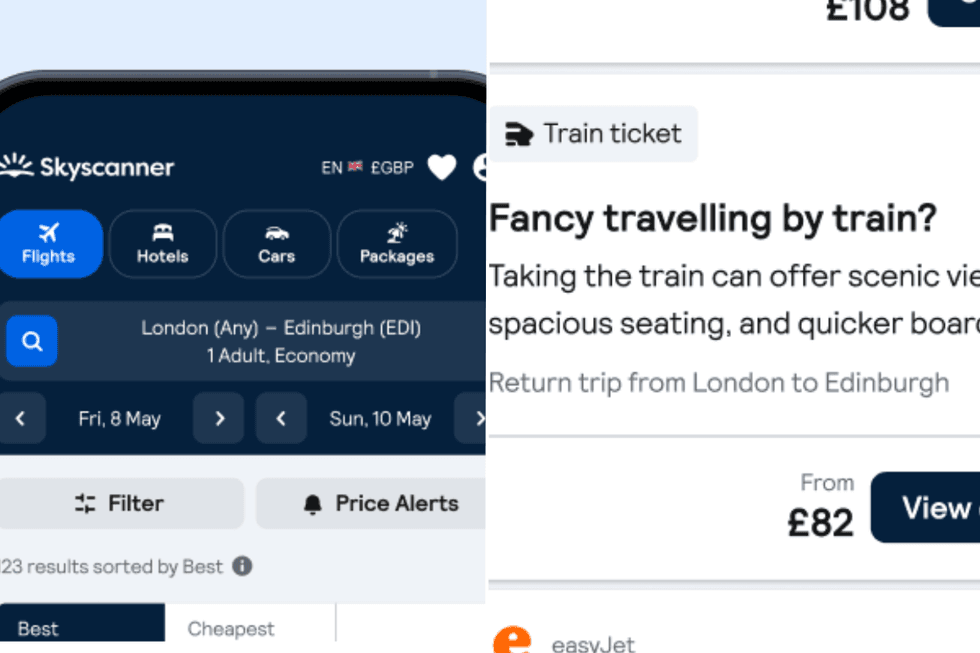Sort results by Cheapest
This screenshot has width=980, height=653.
pyautogui.click(x=231, y=628)
